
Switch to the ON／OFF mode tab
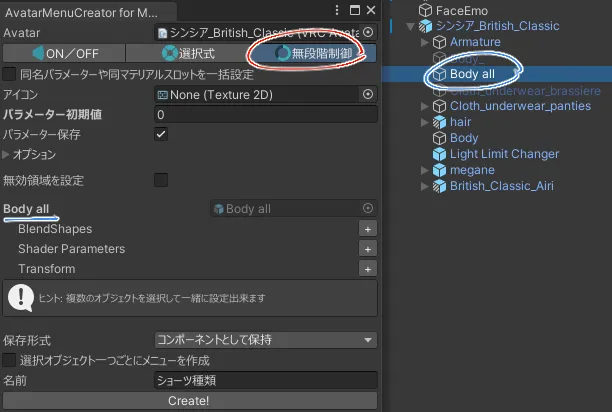point(66,53)
